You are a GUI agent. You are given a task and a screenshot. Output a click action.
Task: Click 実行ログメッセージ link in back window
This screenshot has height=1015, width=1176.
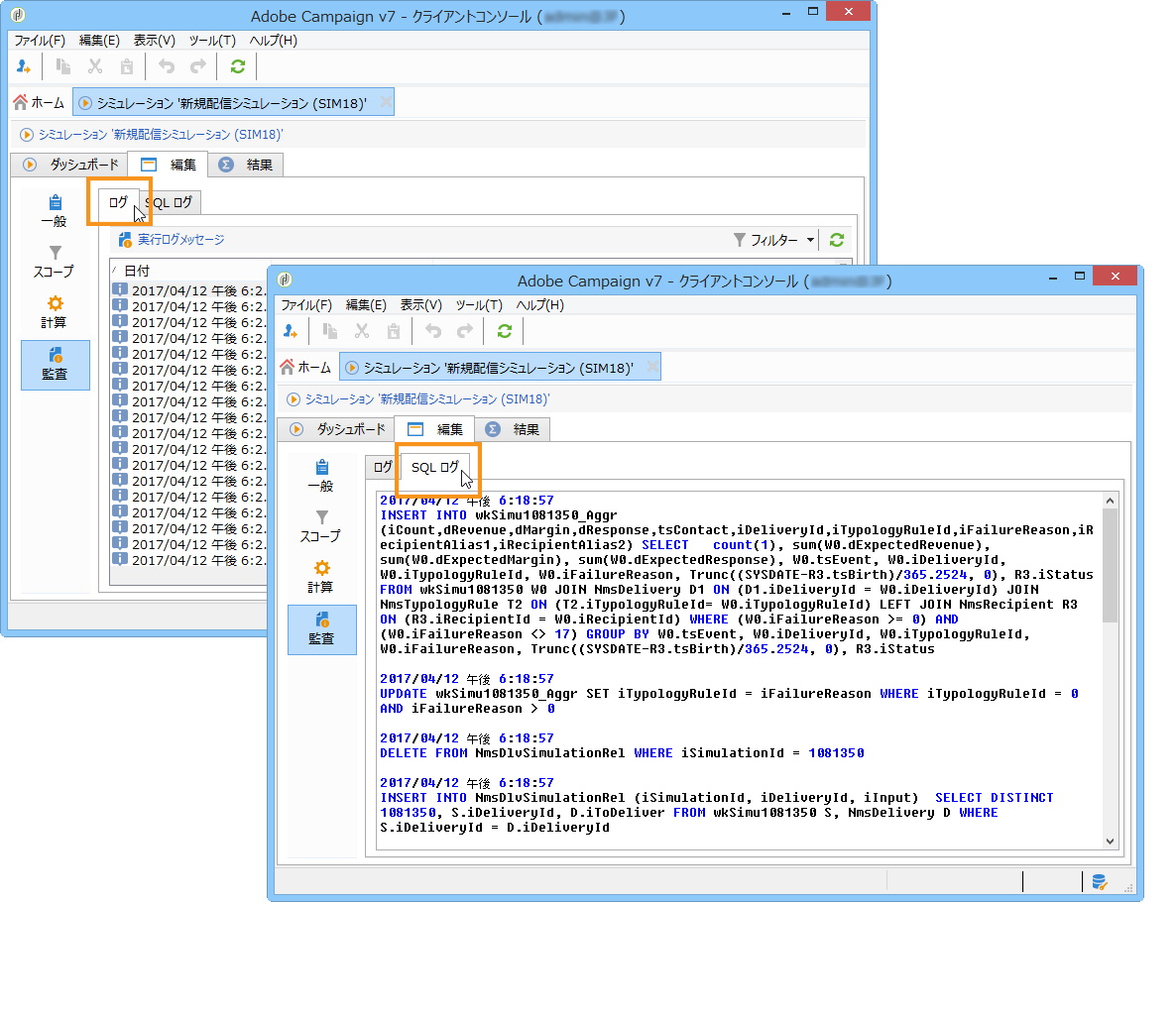[x=180, y=240]
